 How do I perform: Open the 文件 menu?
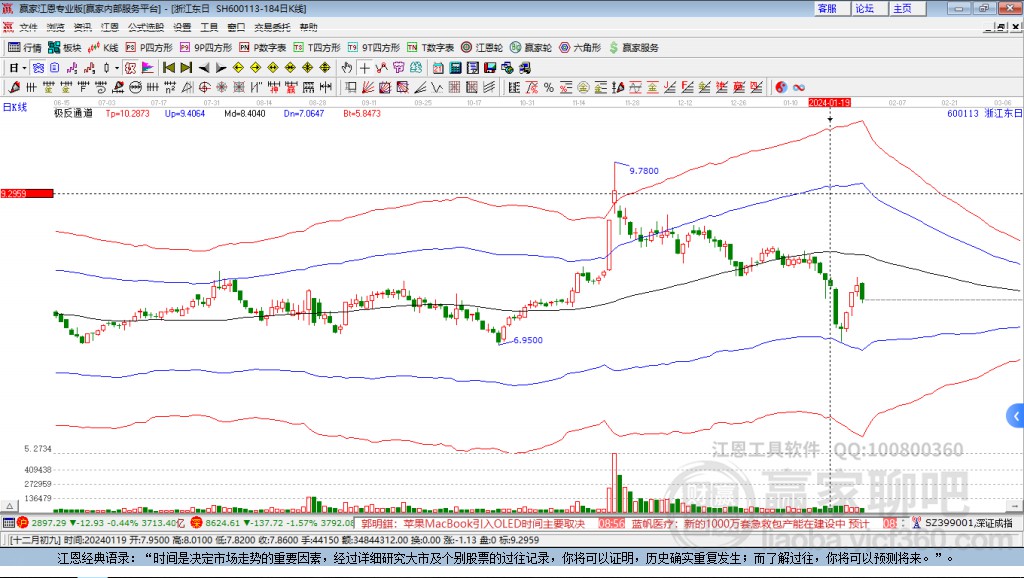[28, 27]
